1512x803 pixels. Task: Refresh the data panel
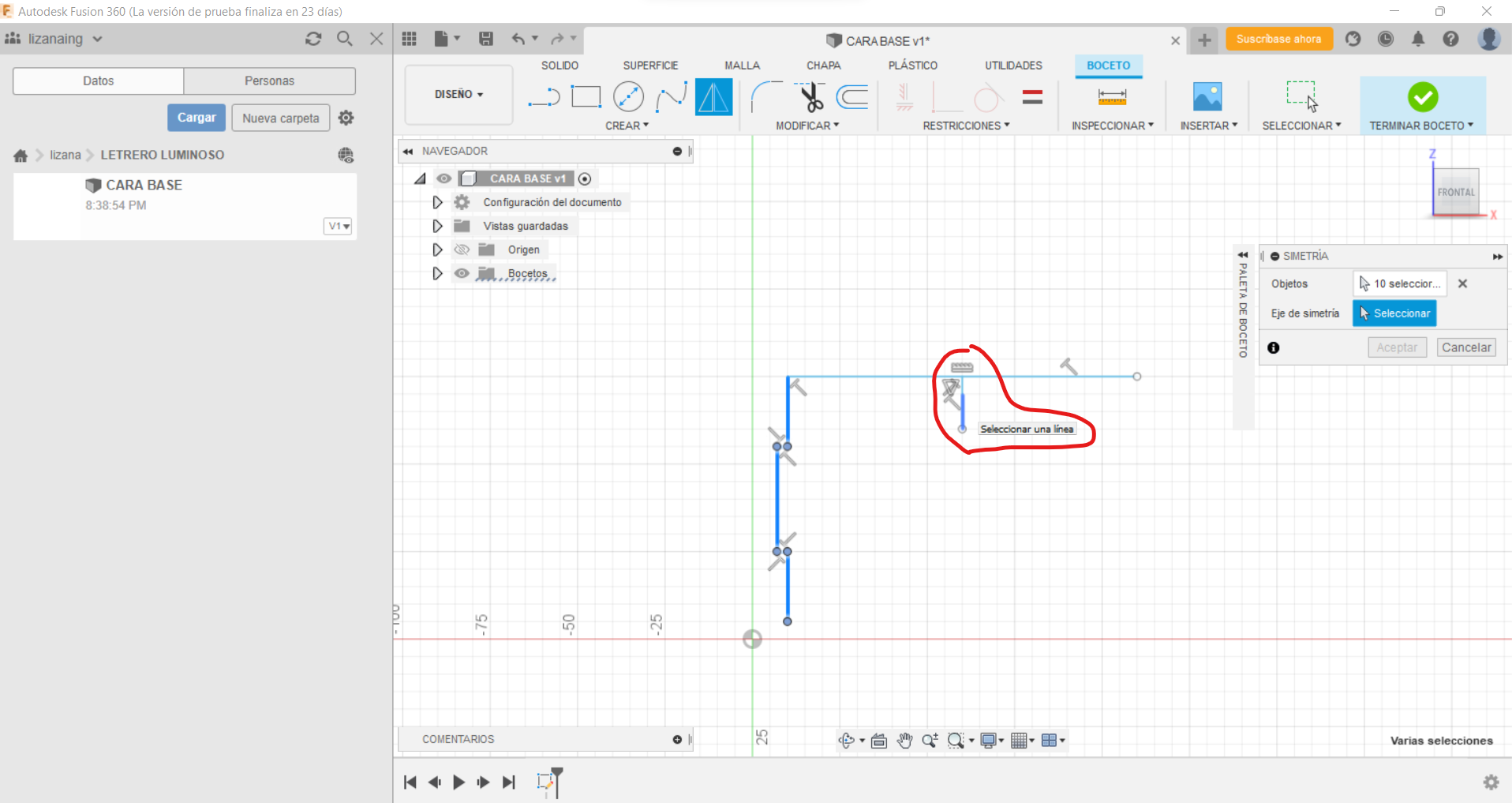pyautogui.click(x=313, y=39)
